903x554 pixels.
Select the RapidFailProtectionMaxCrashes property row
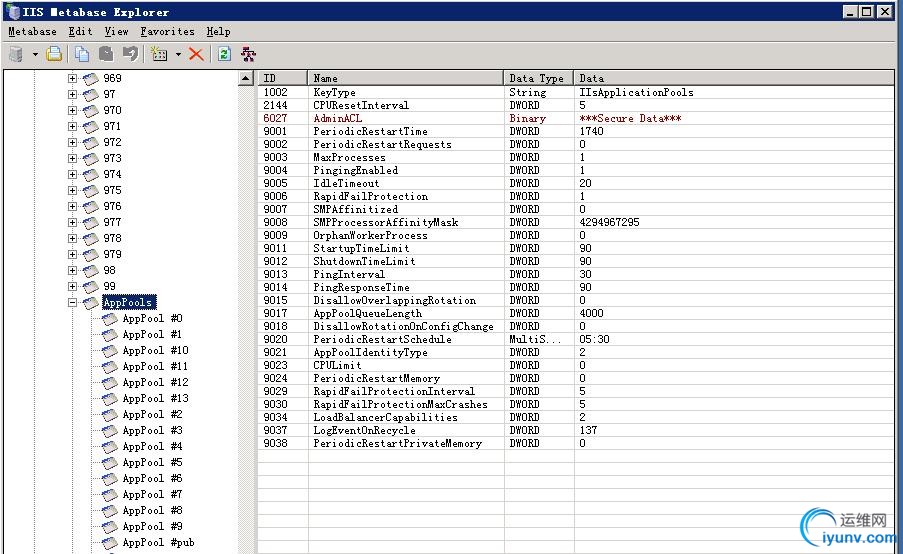(576, 404)
